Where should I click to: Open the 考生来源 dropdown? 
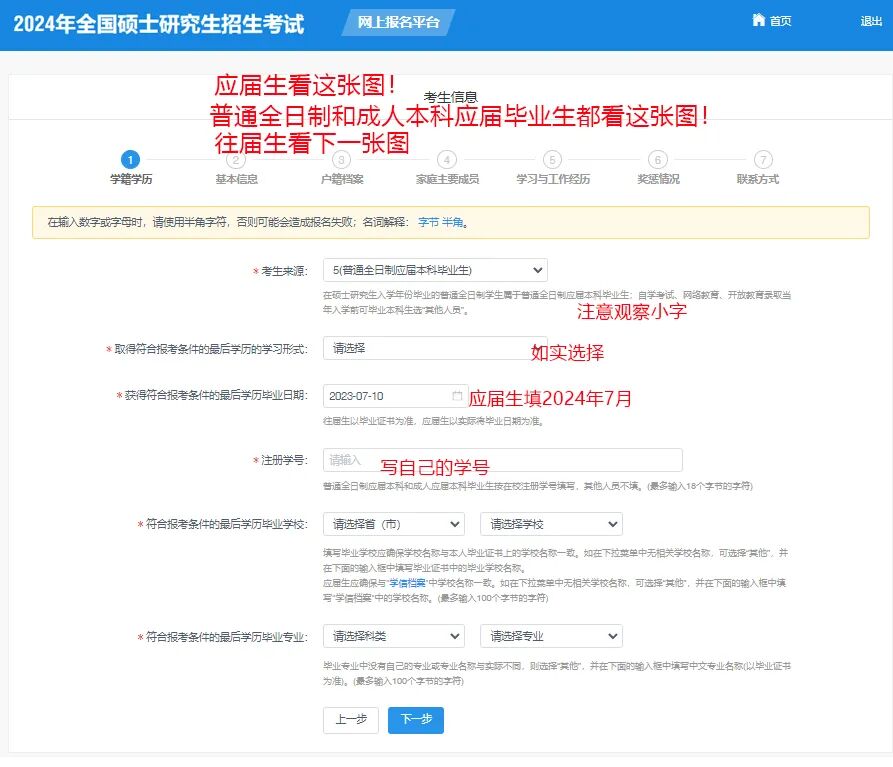[435, 270]
